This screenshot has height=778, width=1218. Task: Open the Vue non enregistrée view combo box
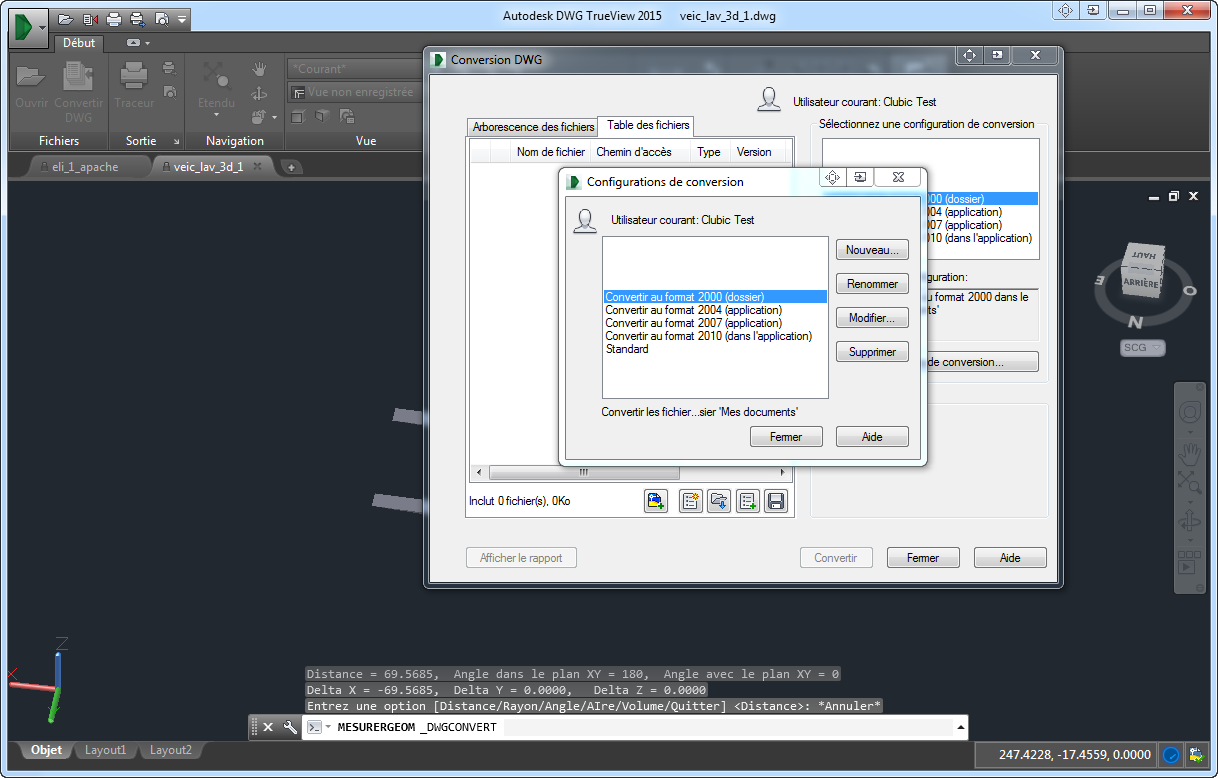click(354, 92)
